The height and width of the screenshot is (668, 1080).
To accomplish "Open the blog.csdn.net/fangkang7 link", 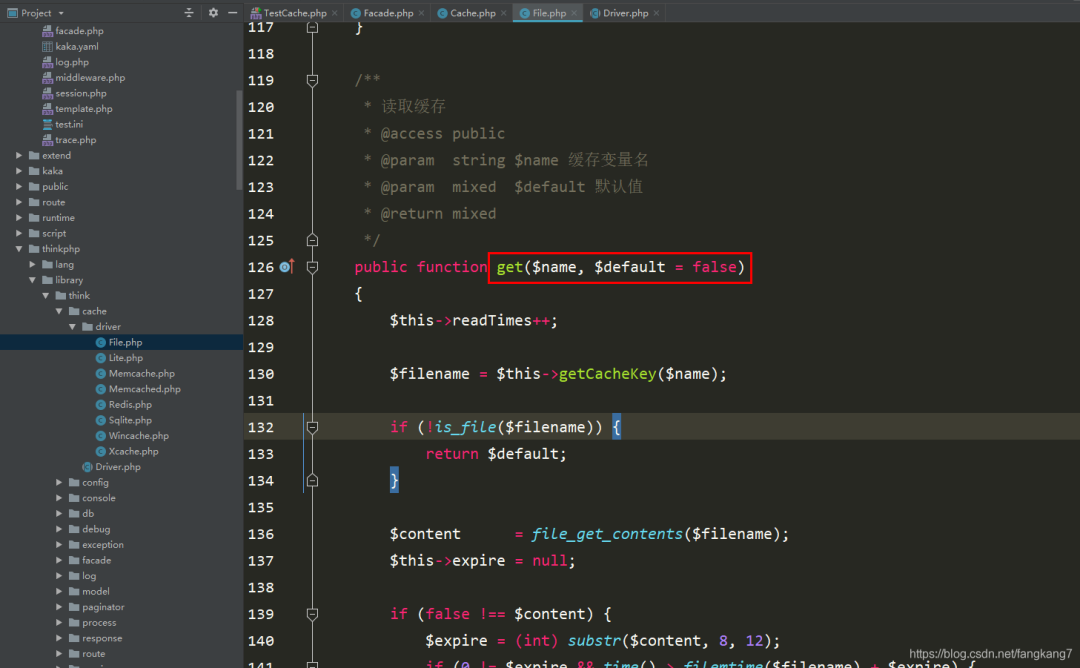I will pyautogui.click(x=989, y=651).
